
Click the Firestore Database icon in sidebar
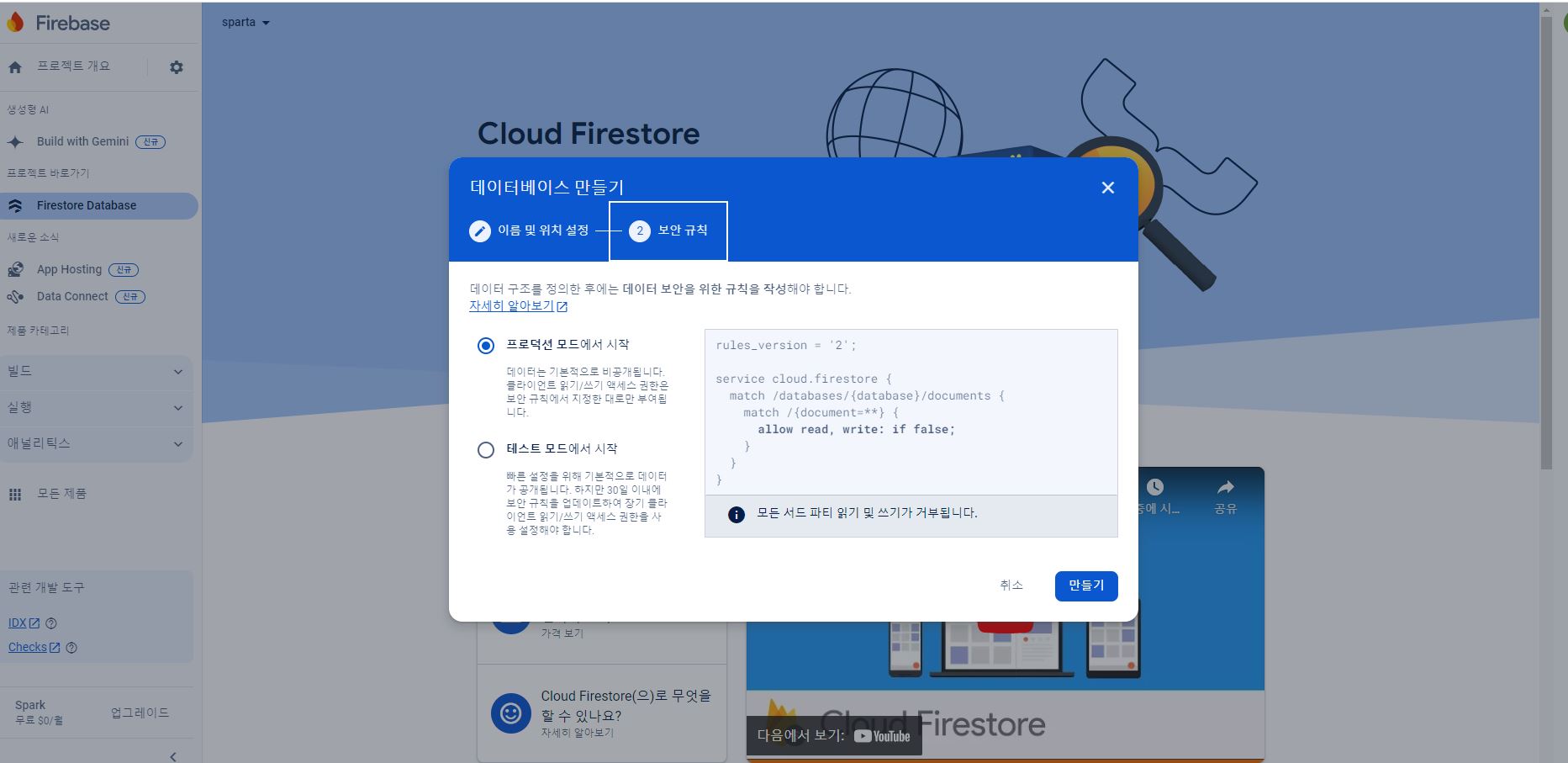point(15,206)
